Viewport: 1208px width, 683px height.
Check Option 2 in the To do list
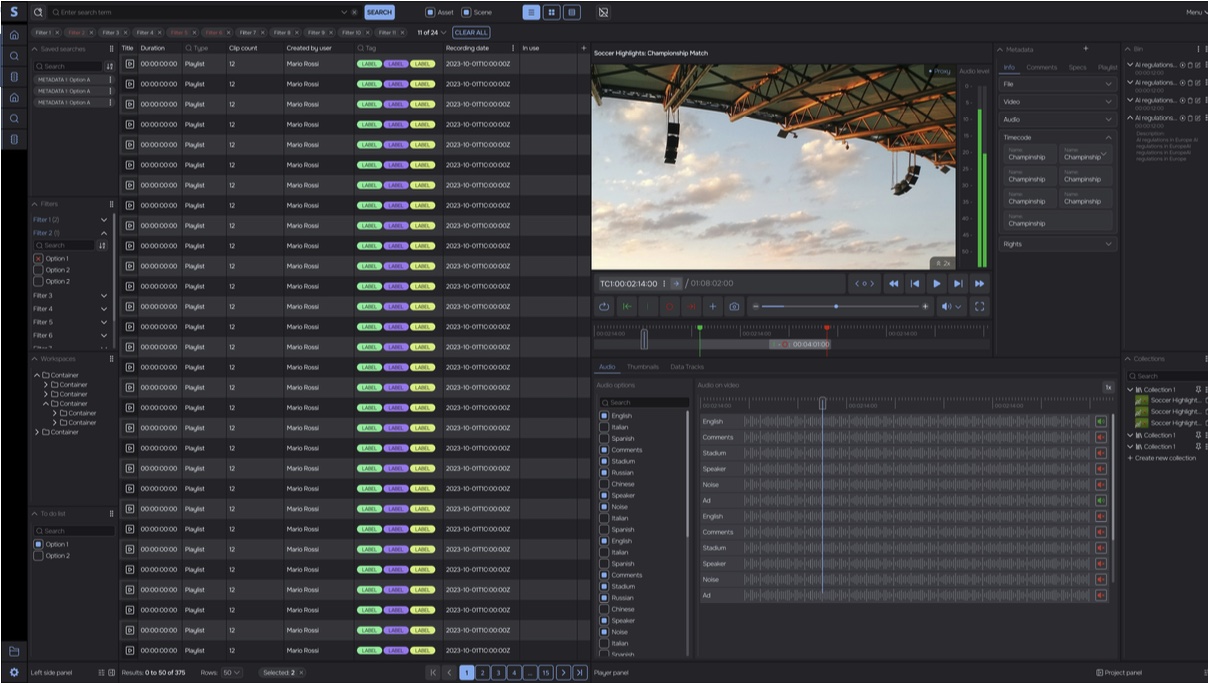(39, 556)
